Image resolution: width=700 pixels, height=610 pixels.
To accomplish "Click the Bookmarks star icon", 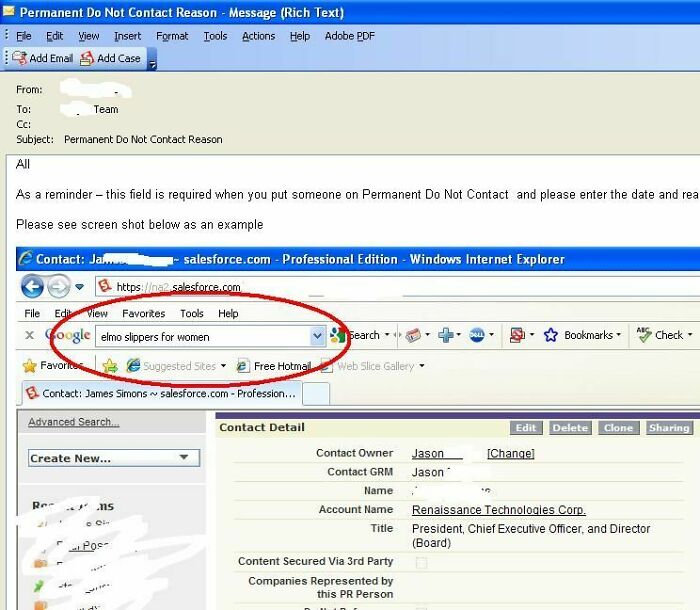I will [551, 335].
